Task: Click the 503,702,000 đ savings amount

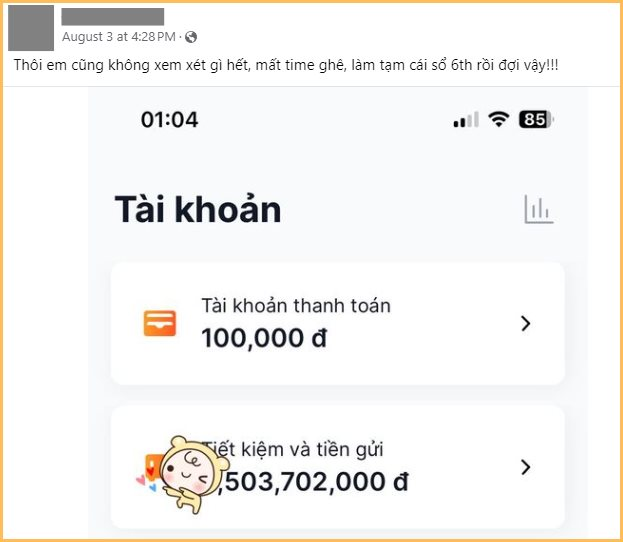Action: (x=315, y=482)
